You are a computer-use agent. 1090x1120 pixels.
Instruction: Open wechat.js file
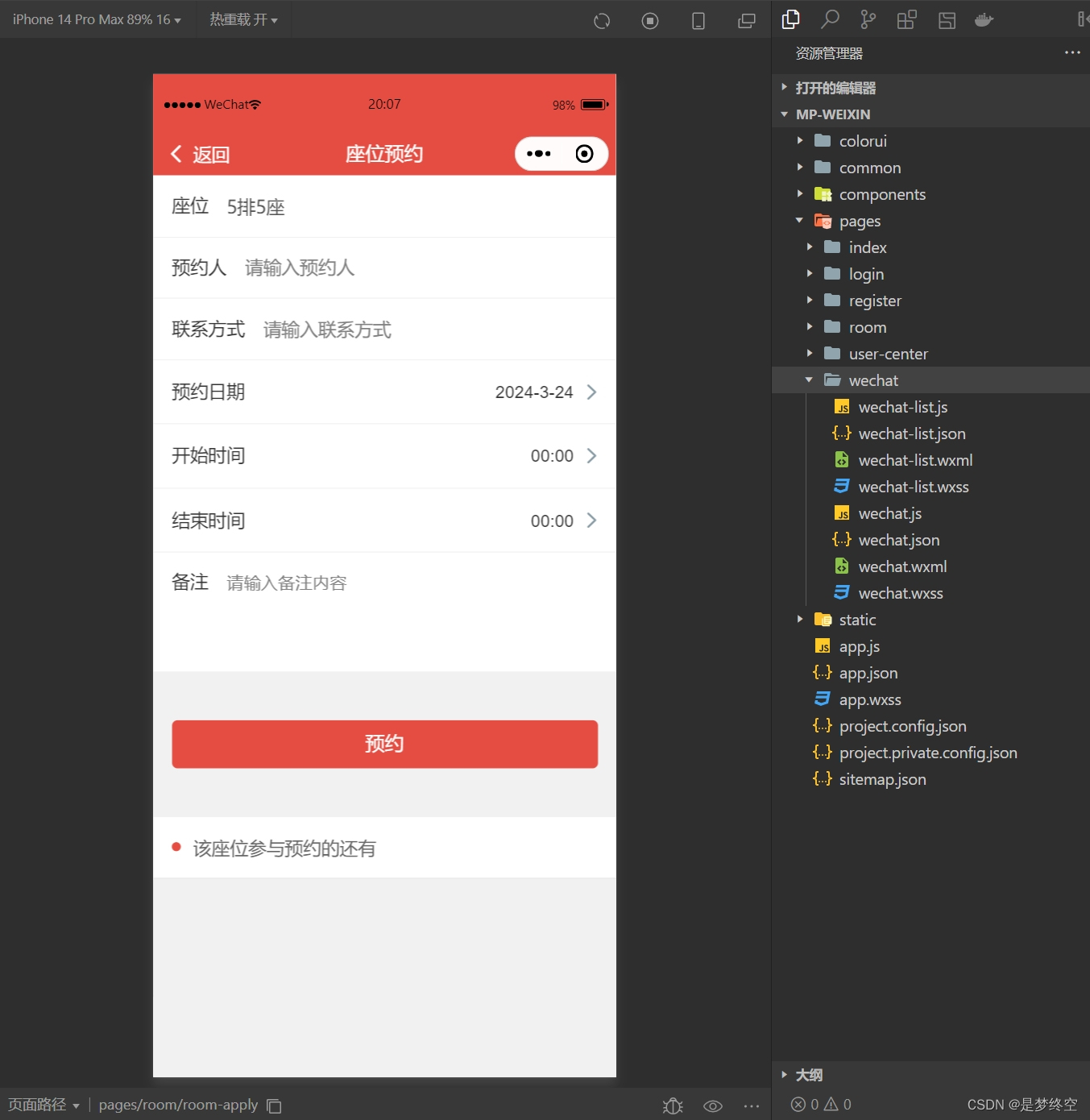coord(930,513)
